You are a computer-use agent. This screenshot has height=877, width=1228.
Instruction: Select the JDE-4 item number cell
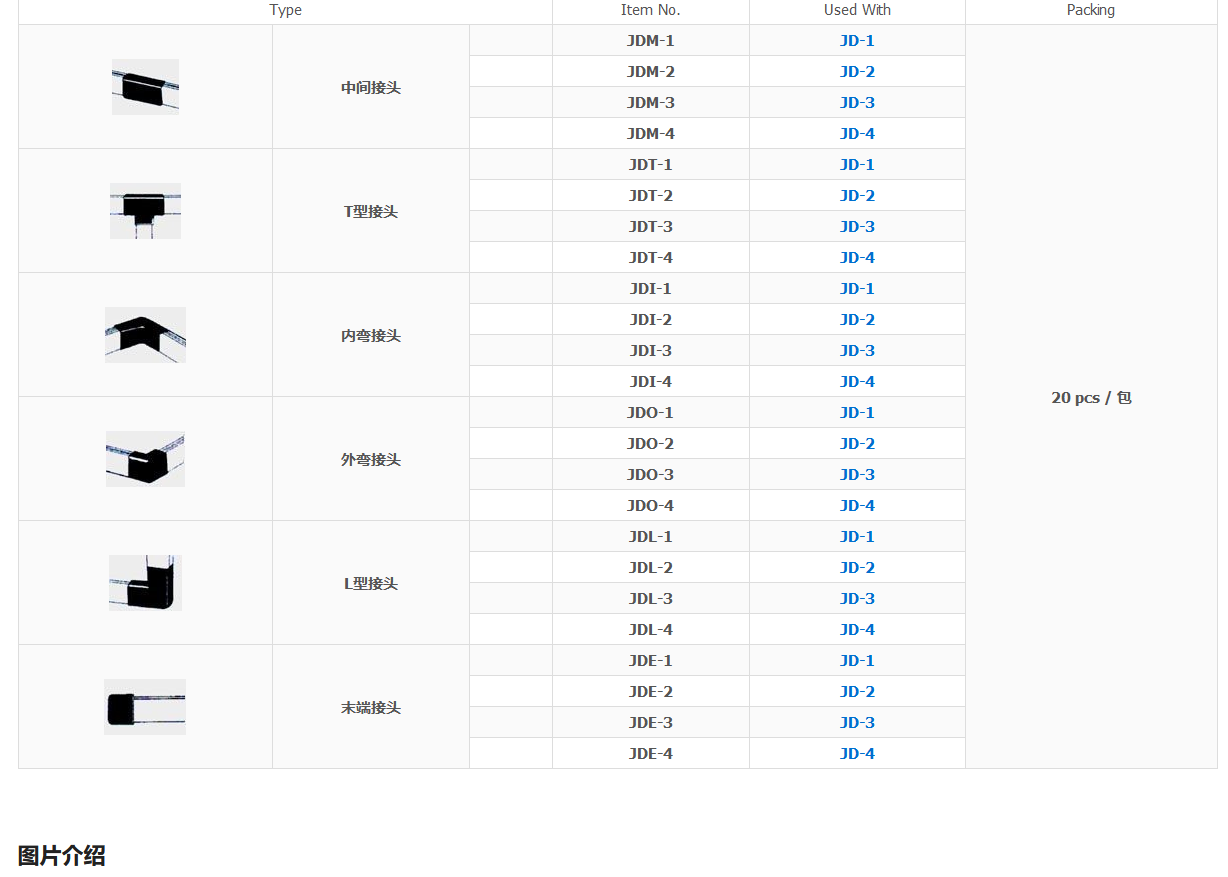coord(651,754)
